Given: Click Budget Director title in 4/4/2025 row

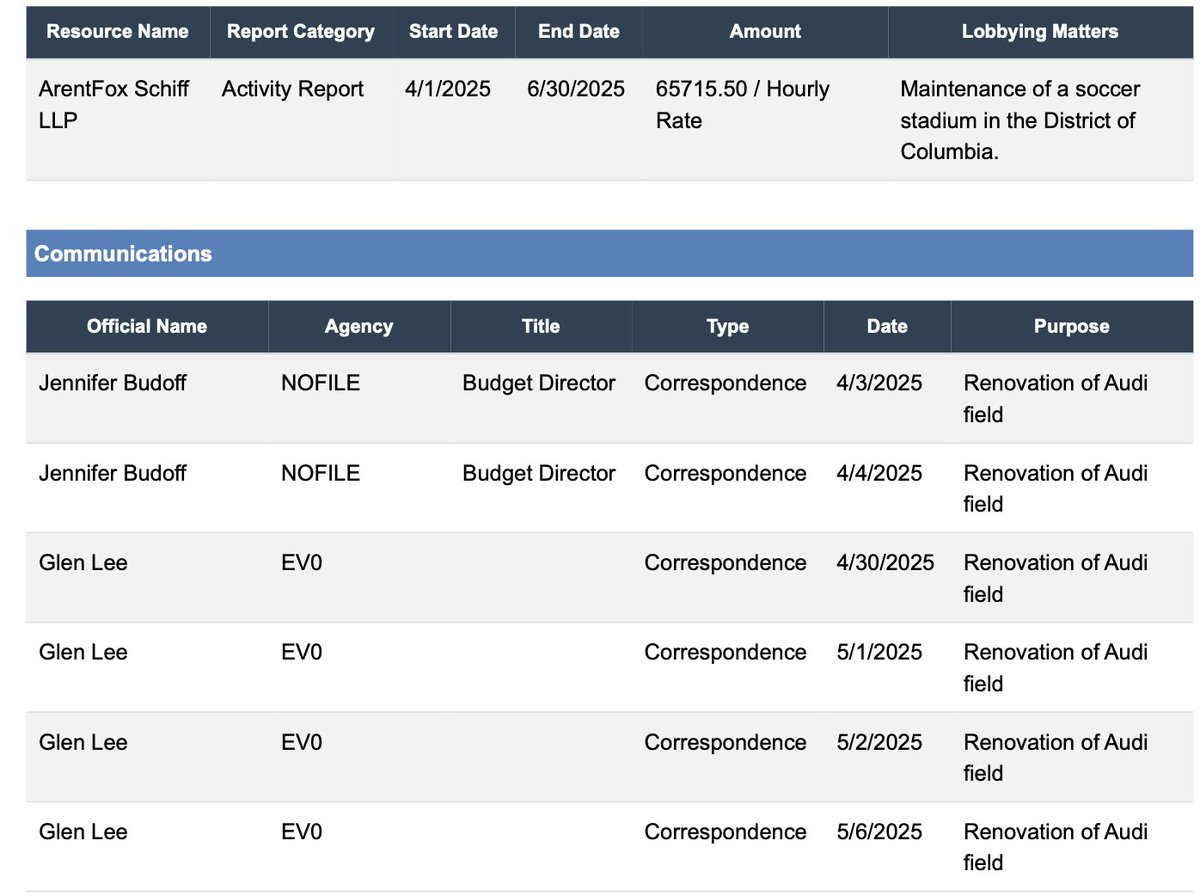Looking at the screenshot, I should click(x=539, y=473).
